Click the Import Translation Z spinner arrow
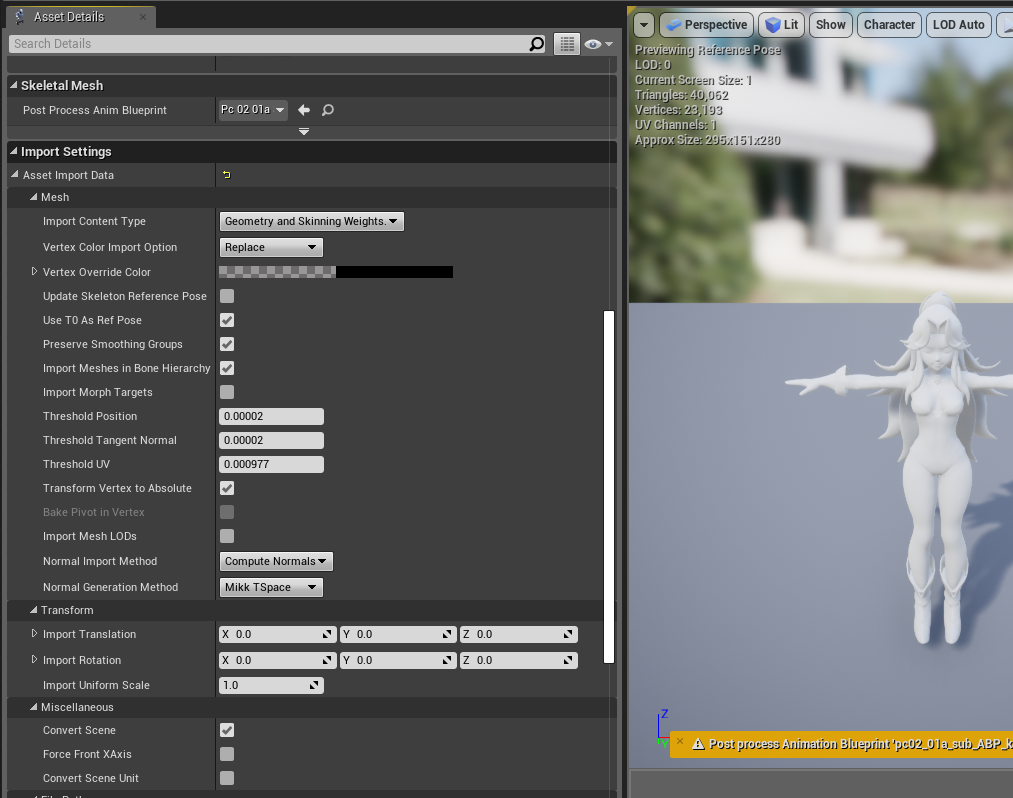Screen dimensions: 1013x798 pos(568,635)
